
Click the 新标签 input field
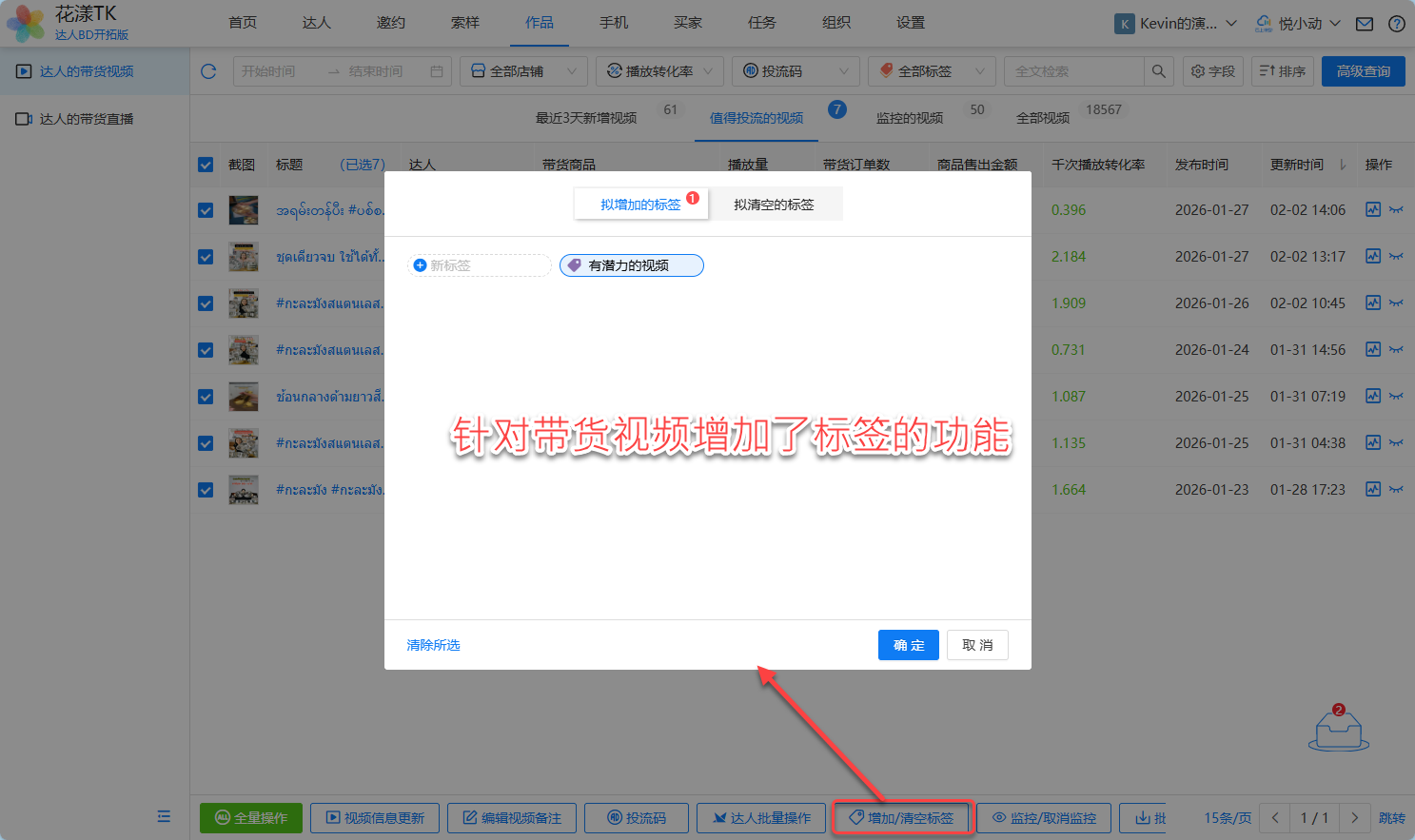pos(481,265)
